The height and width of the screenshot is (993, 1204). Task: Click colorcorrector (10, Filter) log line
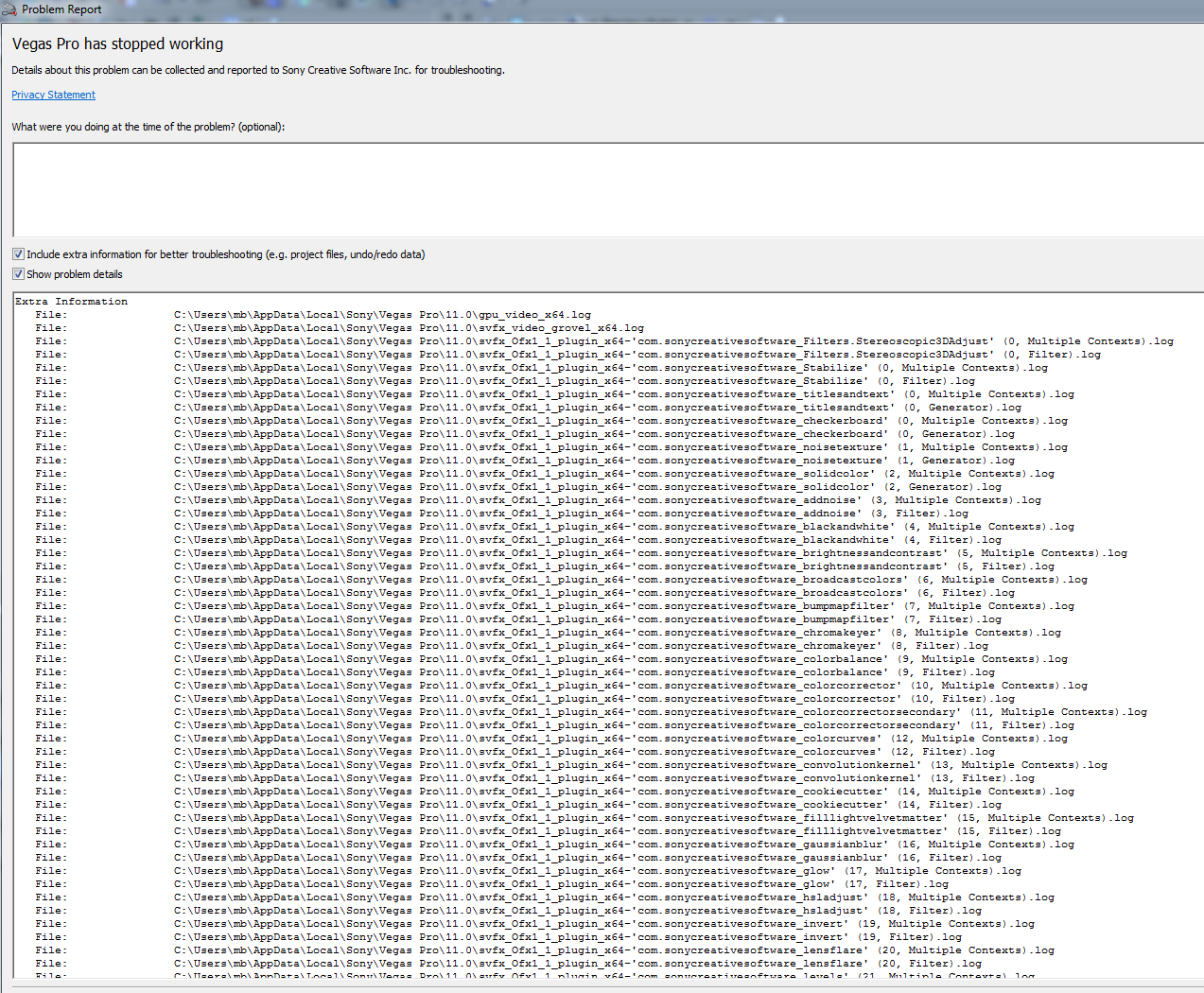tap(525, 699)
